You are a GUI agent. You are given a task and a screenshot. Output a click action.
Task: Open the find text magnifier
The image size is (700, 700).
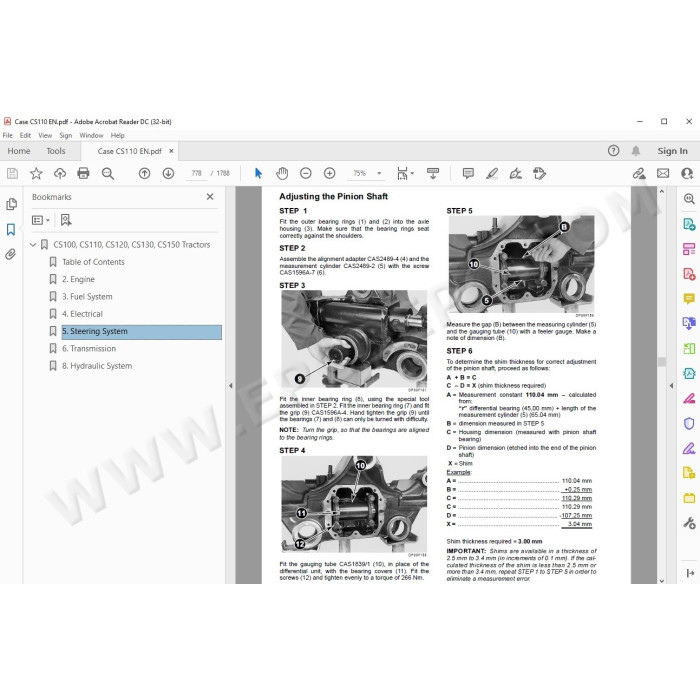coord(108,173)
